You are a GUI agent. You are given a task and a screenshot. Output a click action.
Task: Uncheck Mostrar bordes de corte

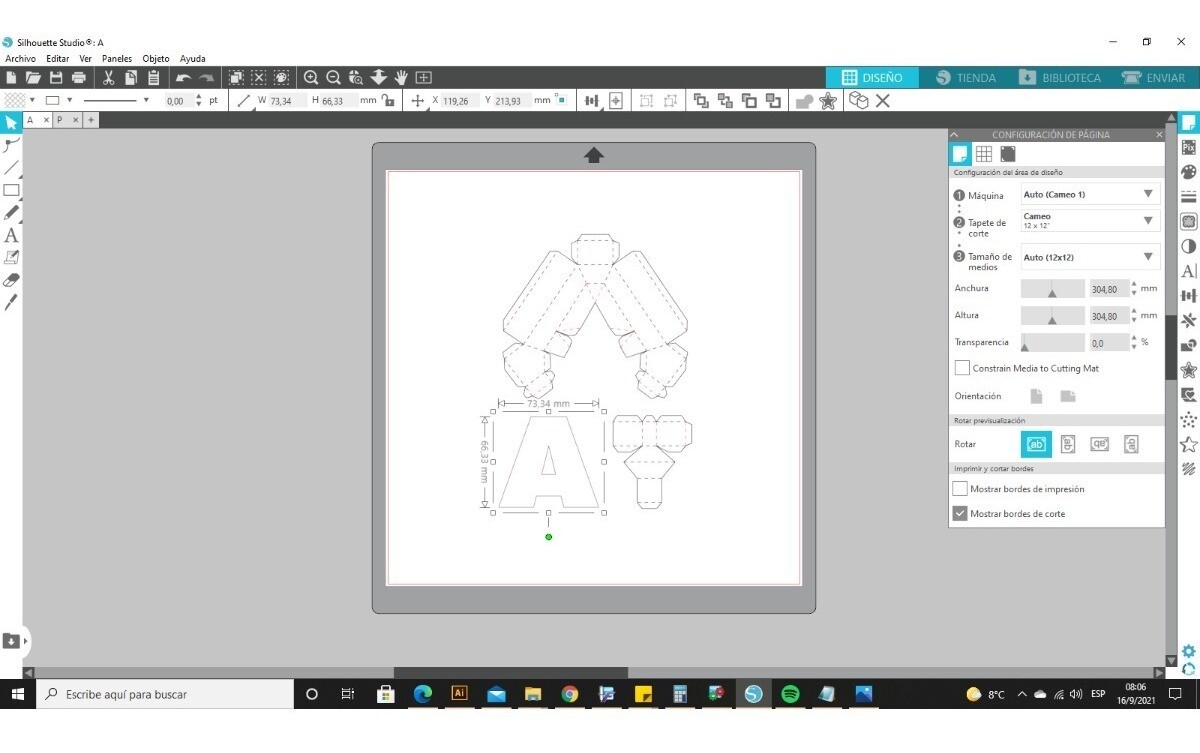(x=960, y=514)
